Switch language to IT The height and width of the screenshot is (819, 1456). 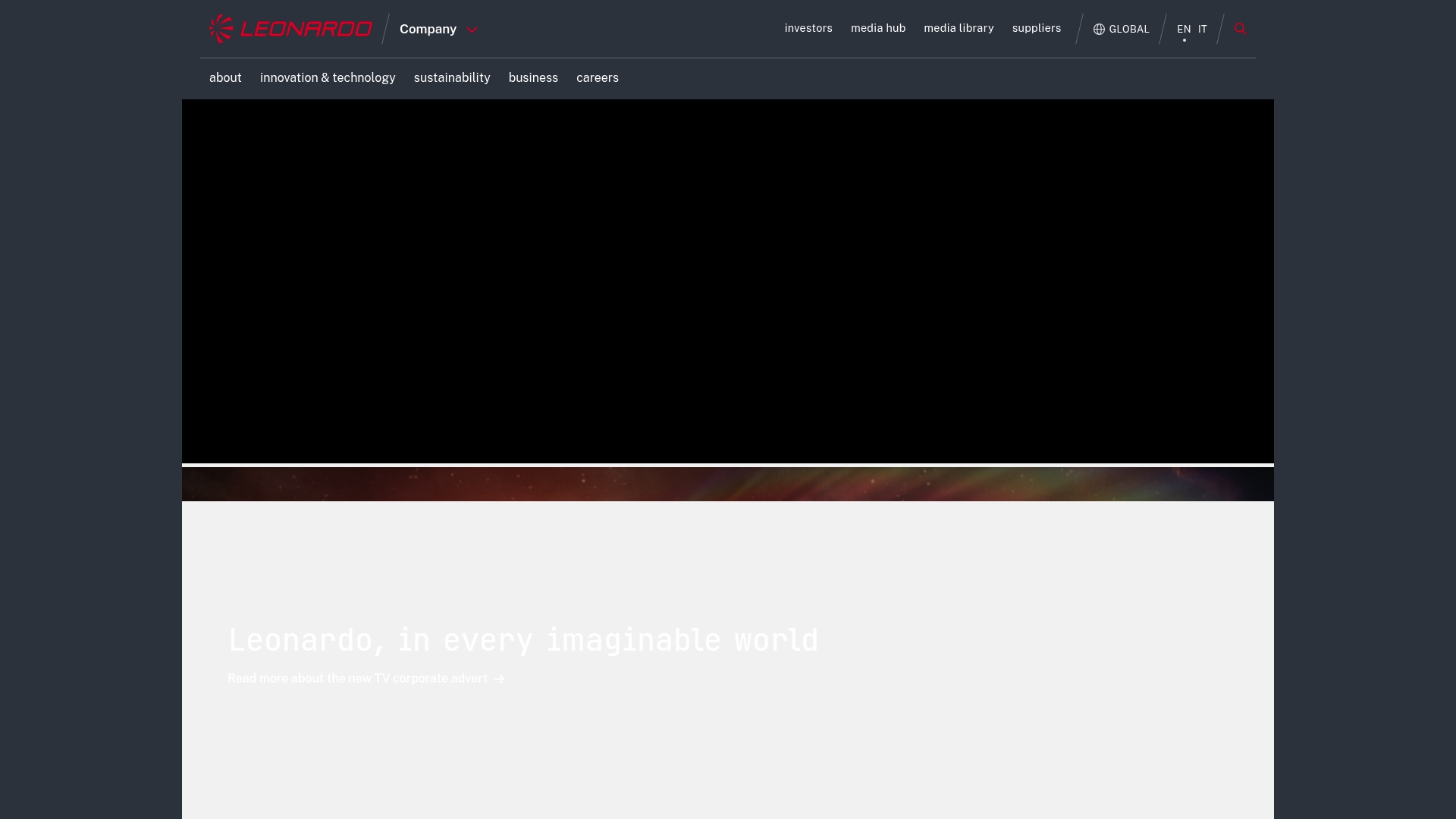click(1202, 29)
